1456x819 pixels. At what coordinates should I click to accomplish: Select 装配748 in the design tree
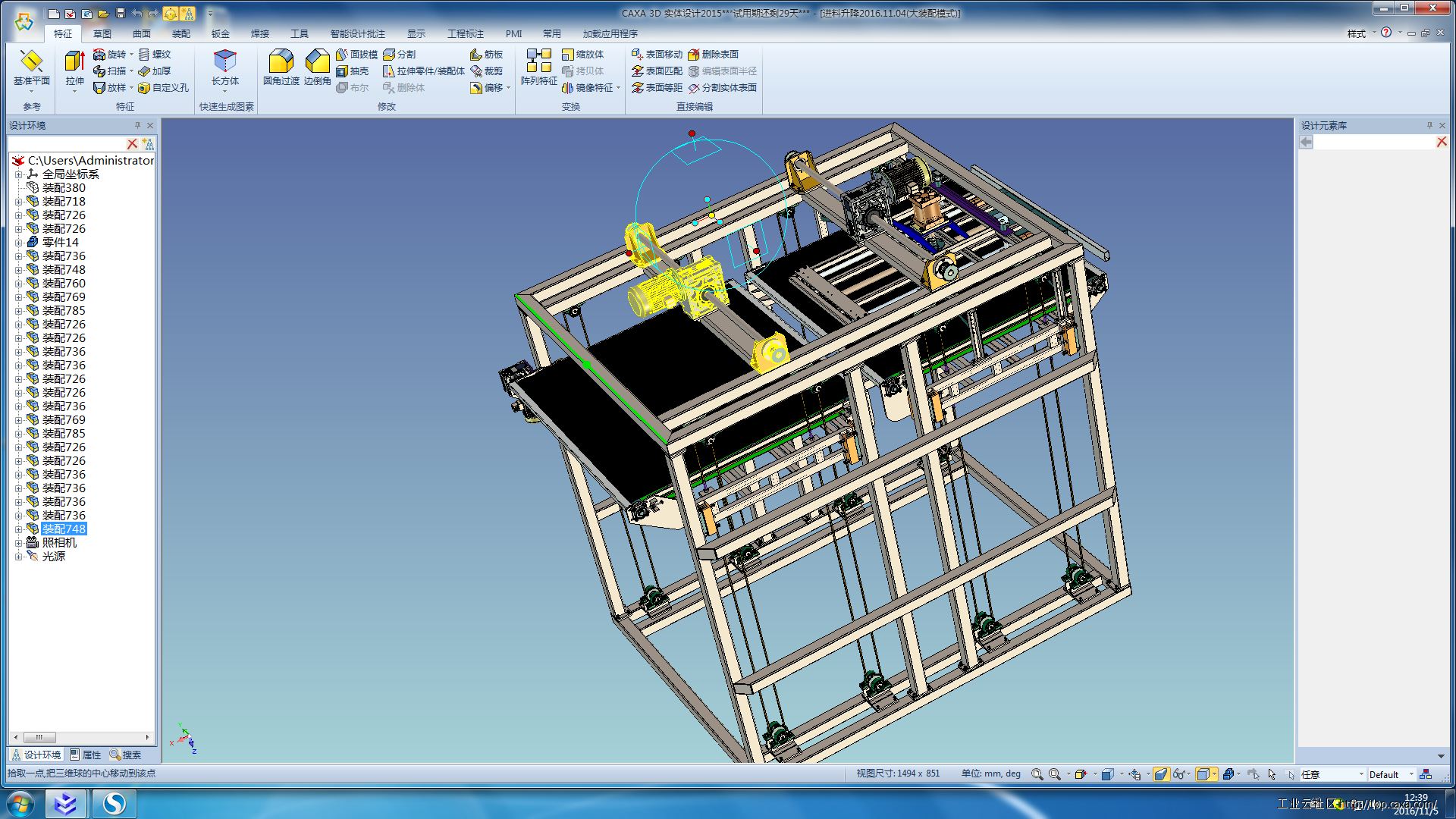(x=64, y=529)
